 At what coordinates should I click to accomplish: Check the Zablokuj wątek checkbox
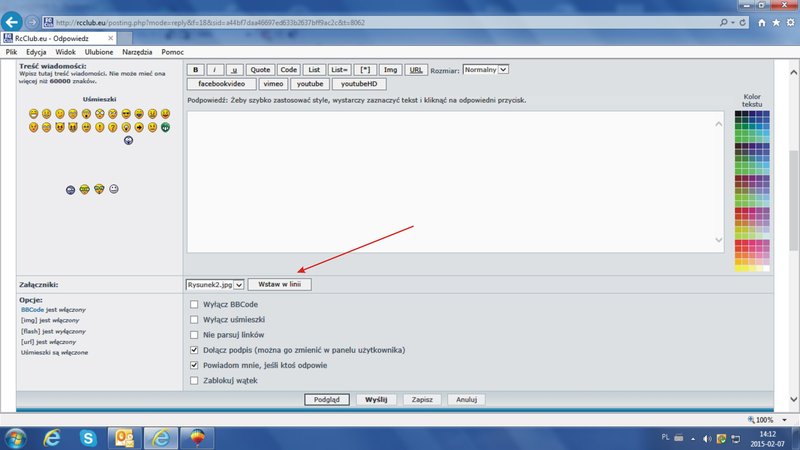coord(194,381)
